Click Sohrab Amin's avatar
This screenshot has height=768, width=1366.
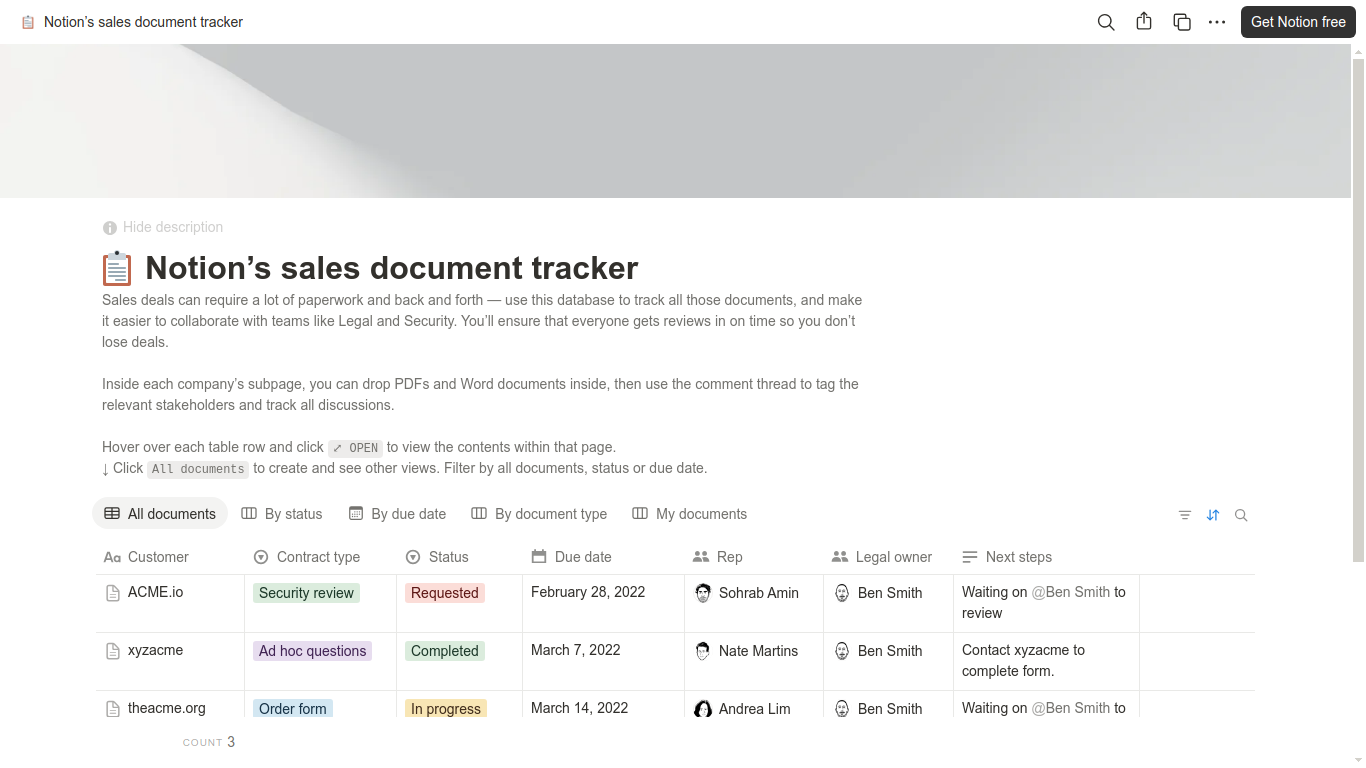pyautogui.click(x=703, y=593)
